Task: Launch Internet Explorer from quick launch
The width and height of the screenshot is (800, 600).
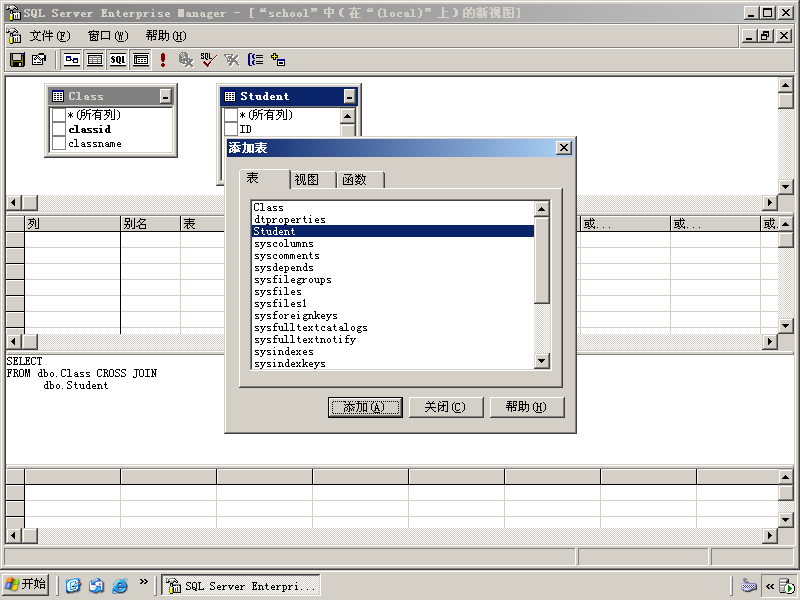Action: pyautogui.click(x=120, y=585)
